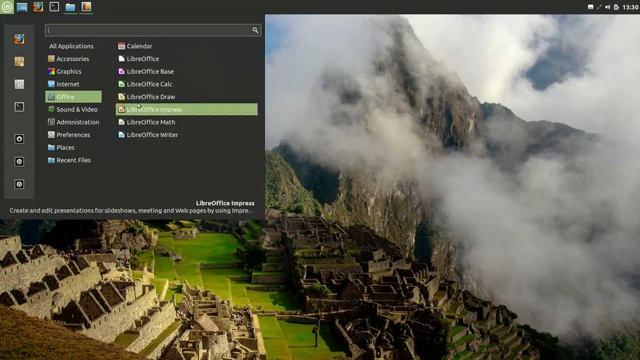Select the Internet category
This screenshot has height=360, width=640.
point(64,84)
